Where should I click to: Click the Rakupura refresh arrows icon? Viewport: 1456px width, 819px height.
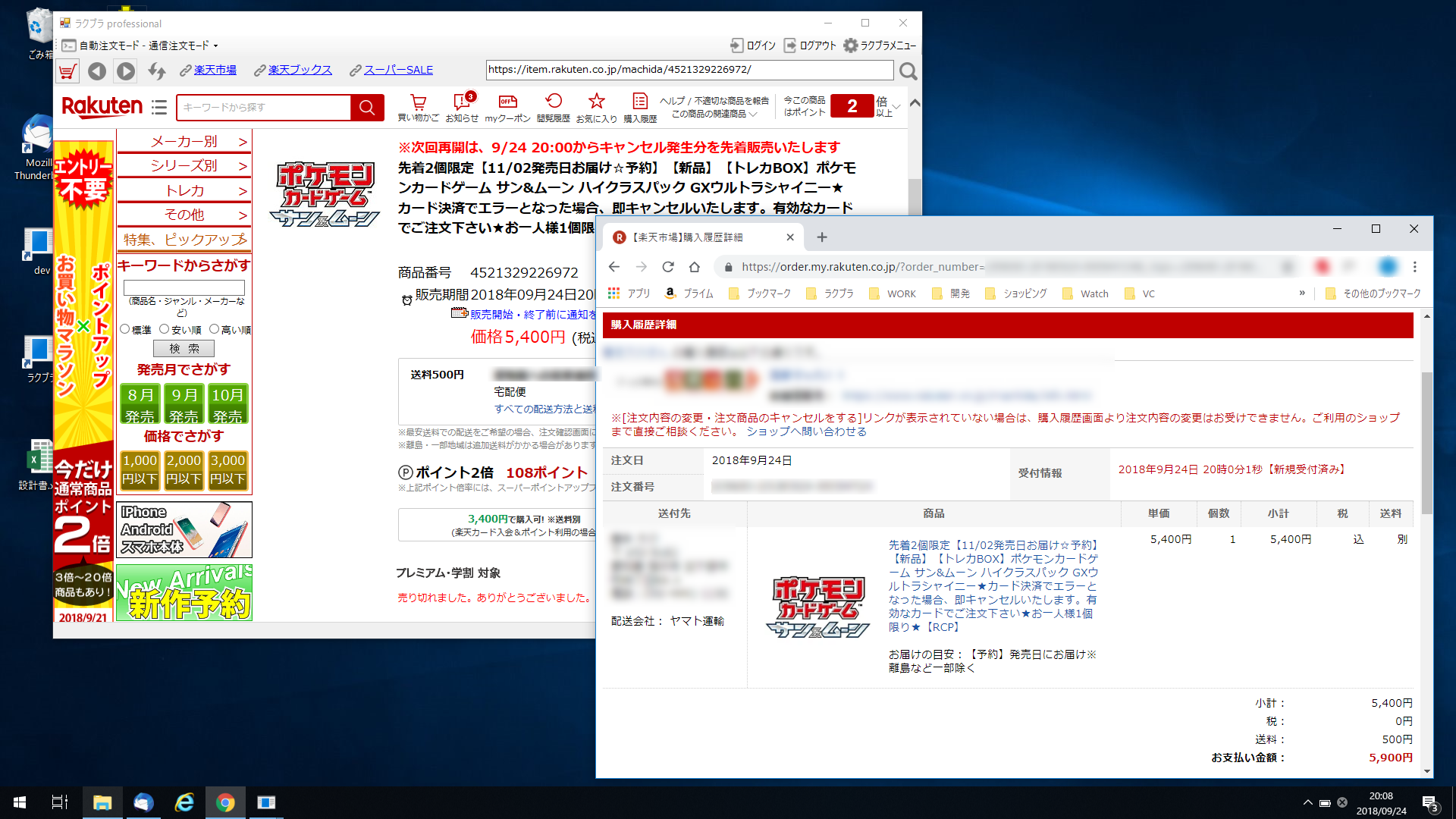[x=157, y=71]
